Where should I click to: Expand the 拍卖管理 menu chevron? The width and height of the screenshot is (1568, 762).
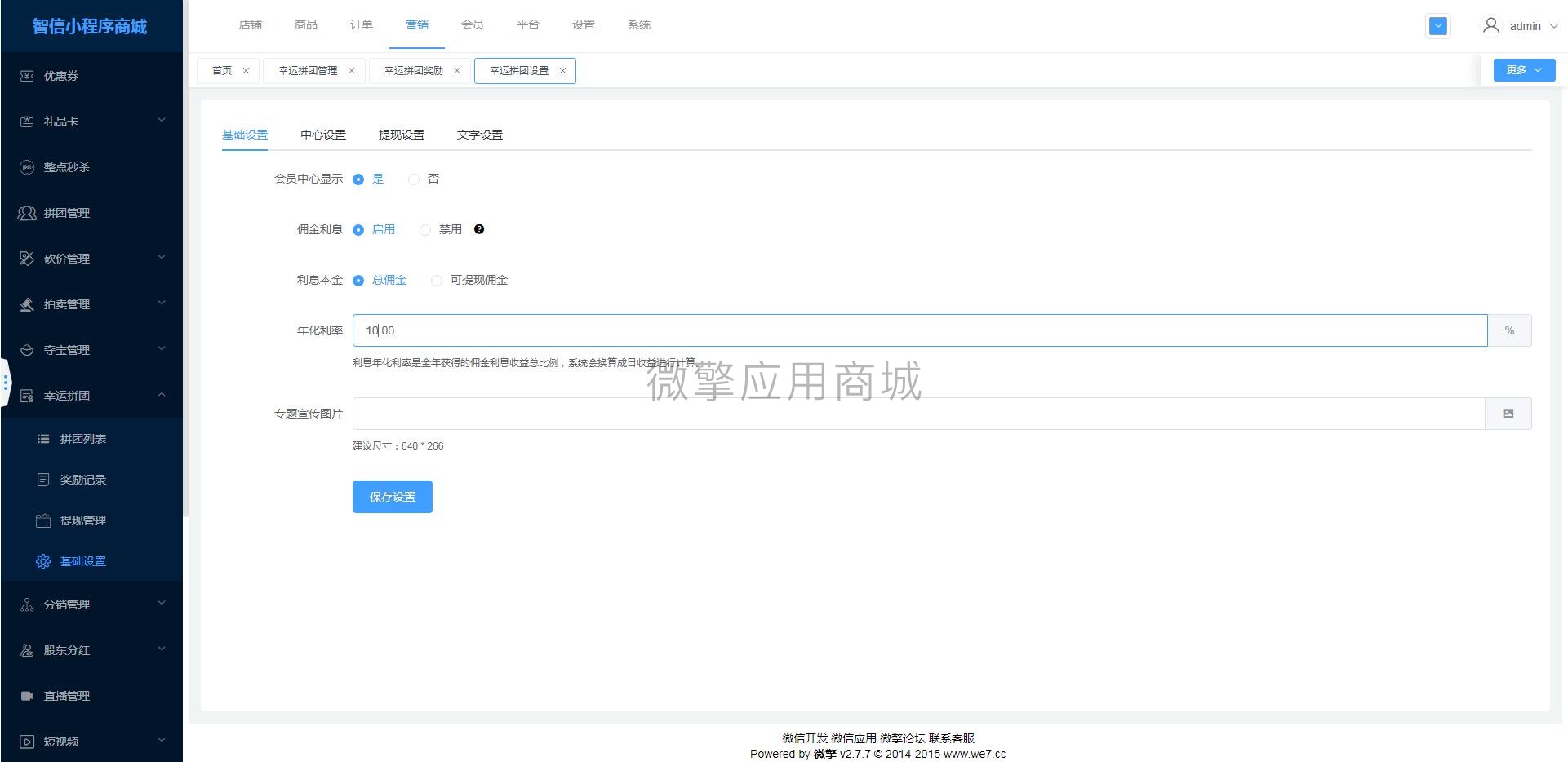coord(162,303)
